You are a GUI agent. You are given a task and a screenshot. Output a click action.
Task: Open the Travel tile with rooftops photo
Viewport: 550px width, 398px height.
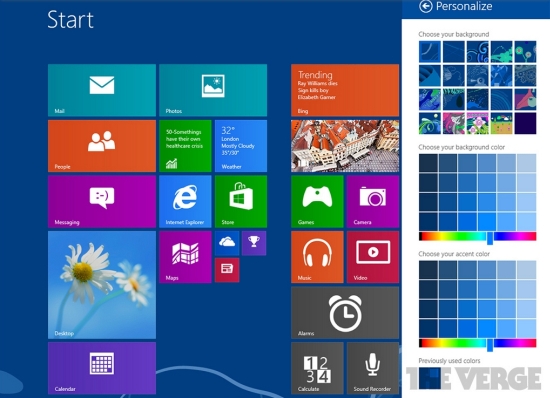(345, 146)
